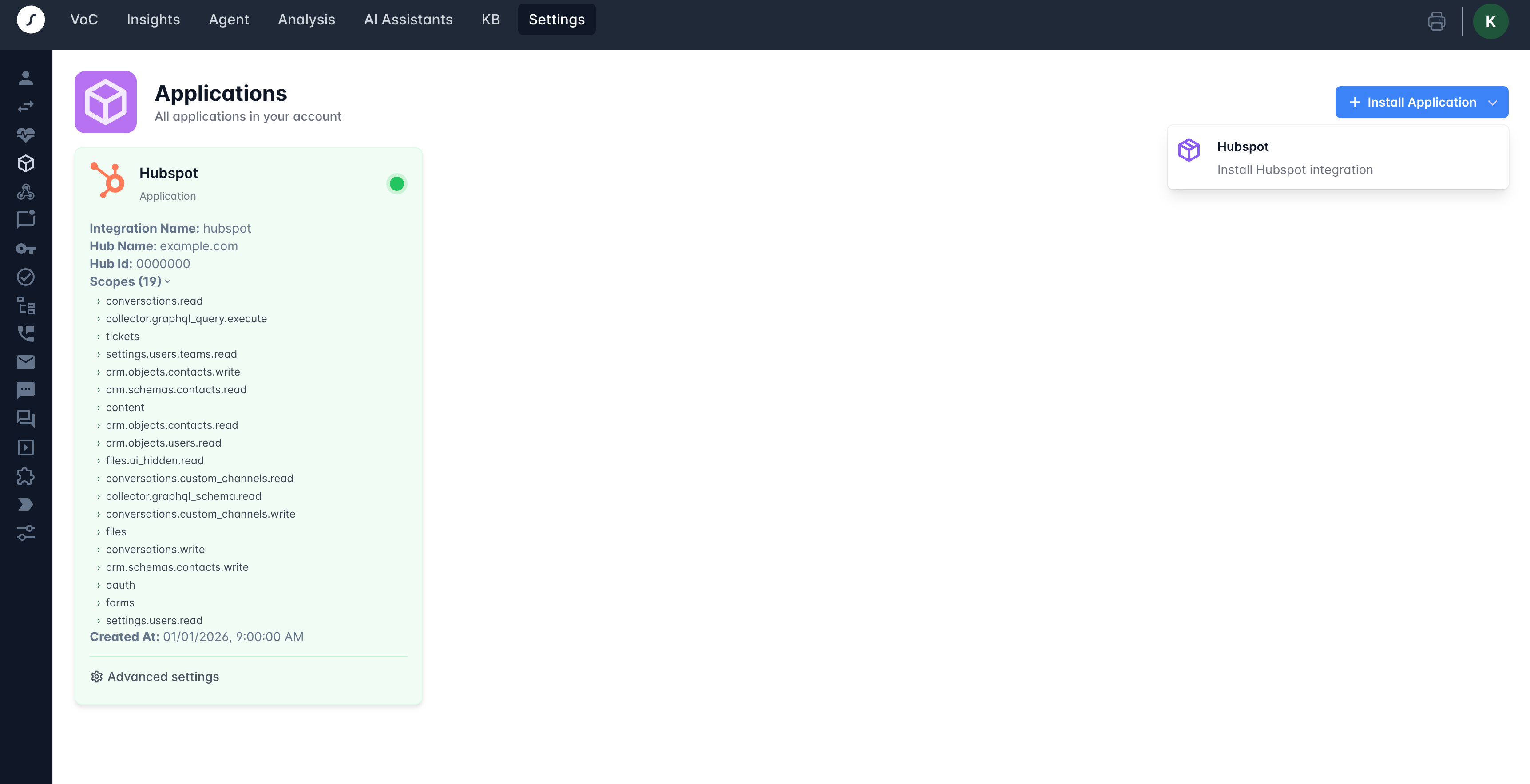The width and height of the screenshot is (1530, 784).
Task: Click the Hubspot card title
Action: coord(169,173)
